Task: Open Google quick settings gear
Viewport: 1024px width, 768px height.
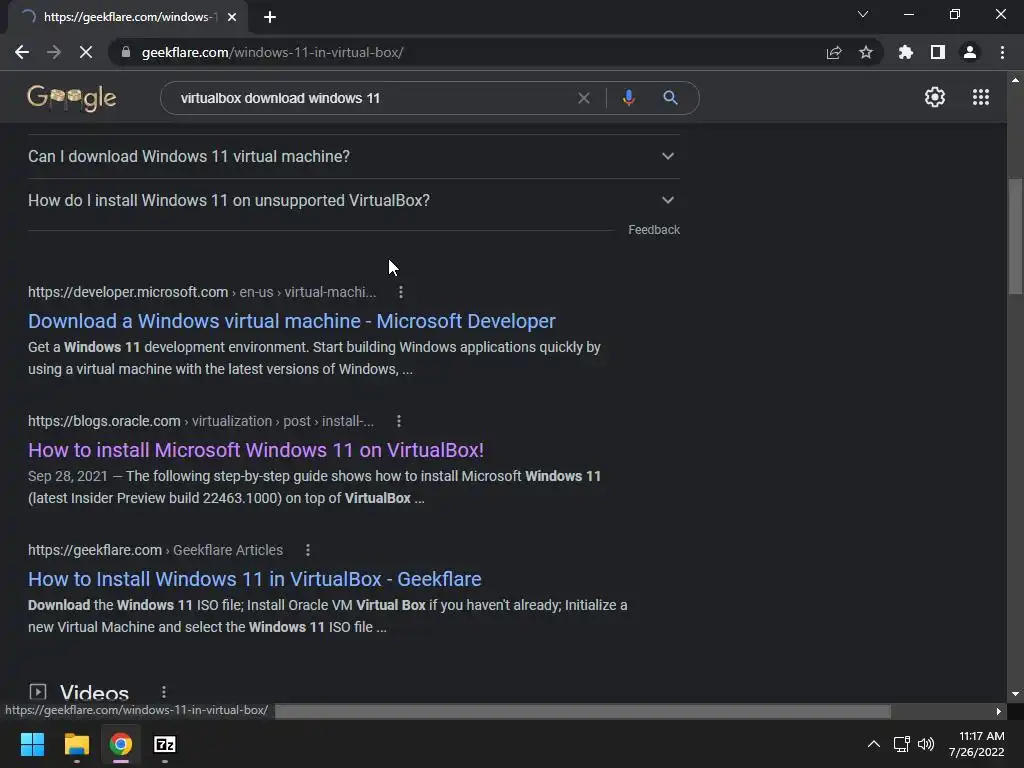Action: coord(935,97)
